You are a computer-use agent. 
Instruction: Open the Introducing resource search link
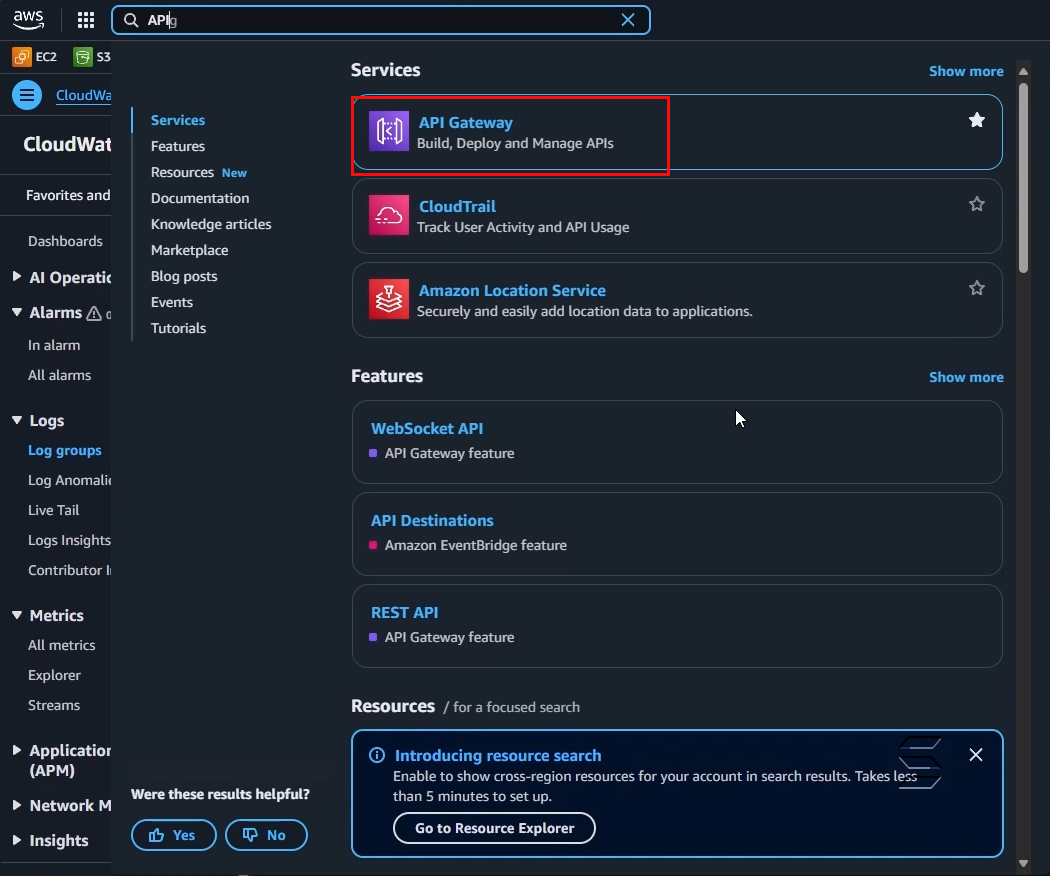pyautogui.click(x=498, y=755)
